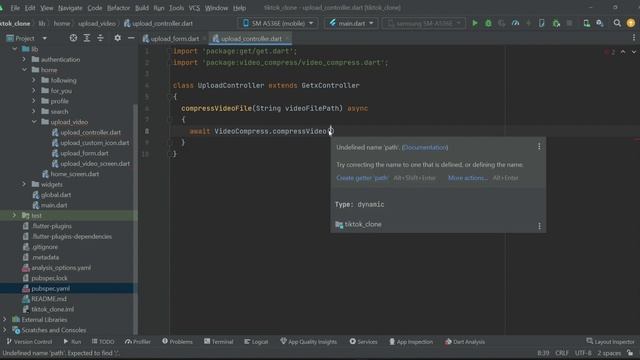Viewport: 640px width, 360px height.
Task: Open popup options menu beside Documentation
Action: click(x=539, y=147)
